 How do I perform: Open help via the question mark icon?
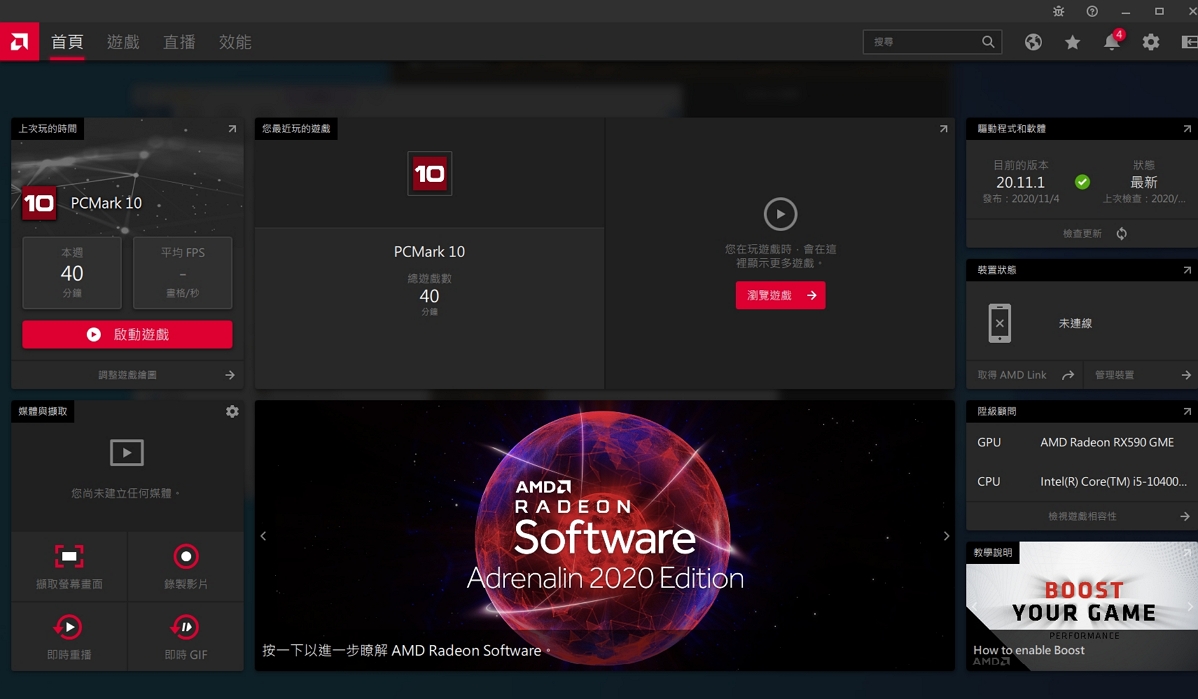(x=1092, y=11)
